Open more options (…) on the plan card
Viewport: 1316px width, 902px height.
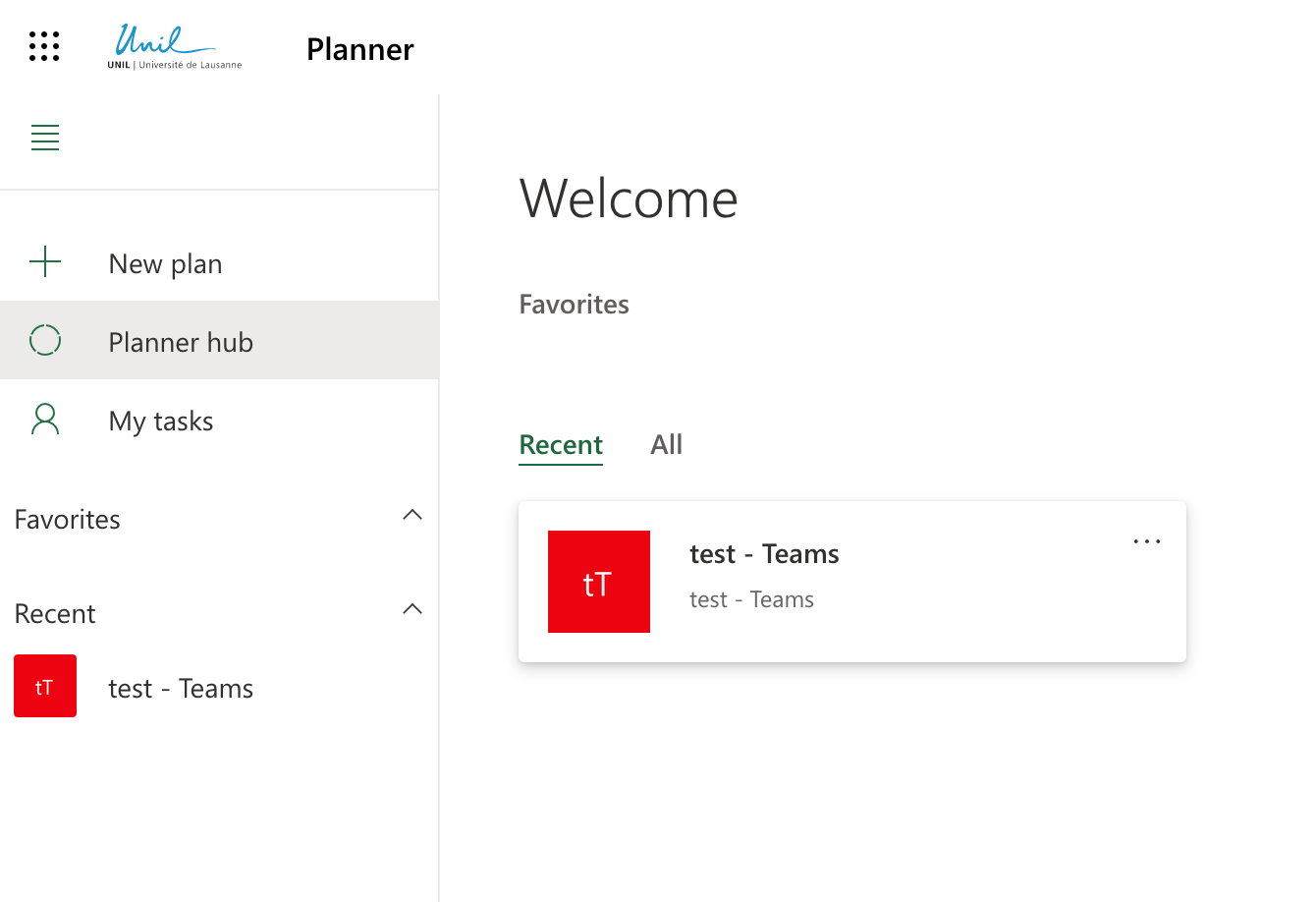click(x=1146, y=541)
